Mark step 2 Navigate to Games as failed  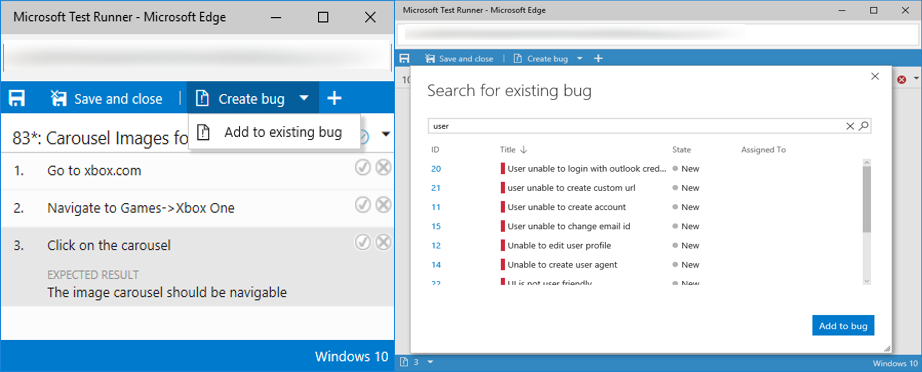point(383,205)
